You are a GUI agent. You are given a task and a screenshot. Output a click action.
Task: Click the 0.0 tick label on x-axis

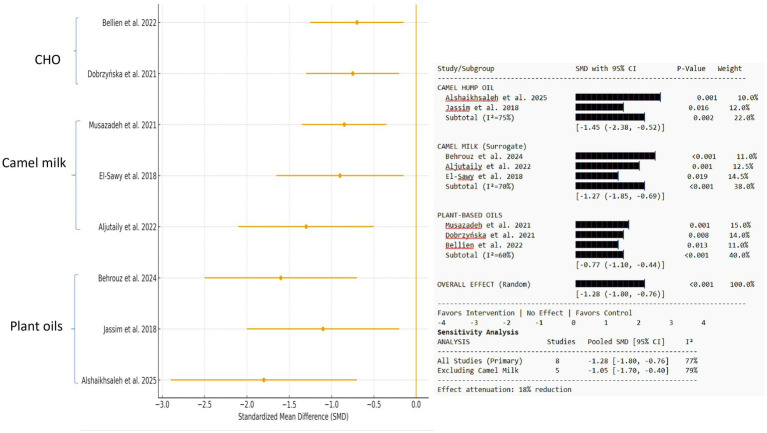(416, 405)
